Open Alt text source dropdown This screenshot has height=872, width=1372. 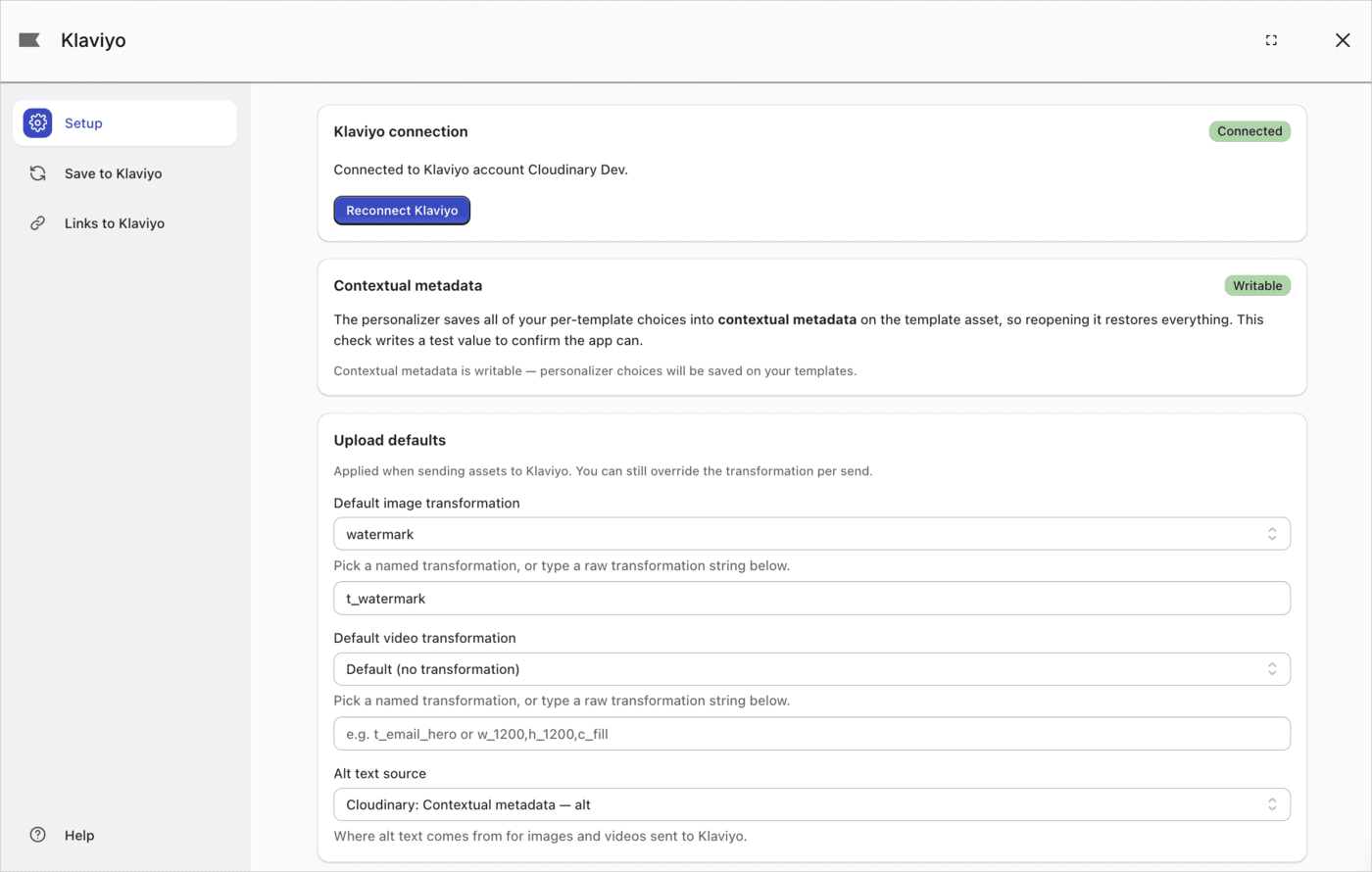pos(811,804)
